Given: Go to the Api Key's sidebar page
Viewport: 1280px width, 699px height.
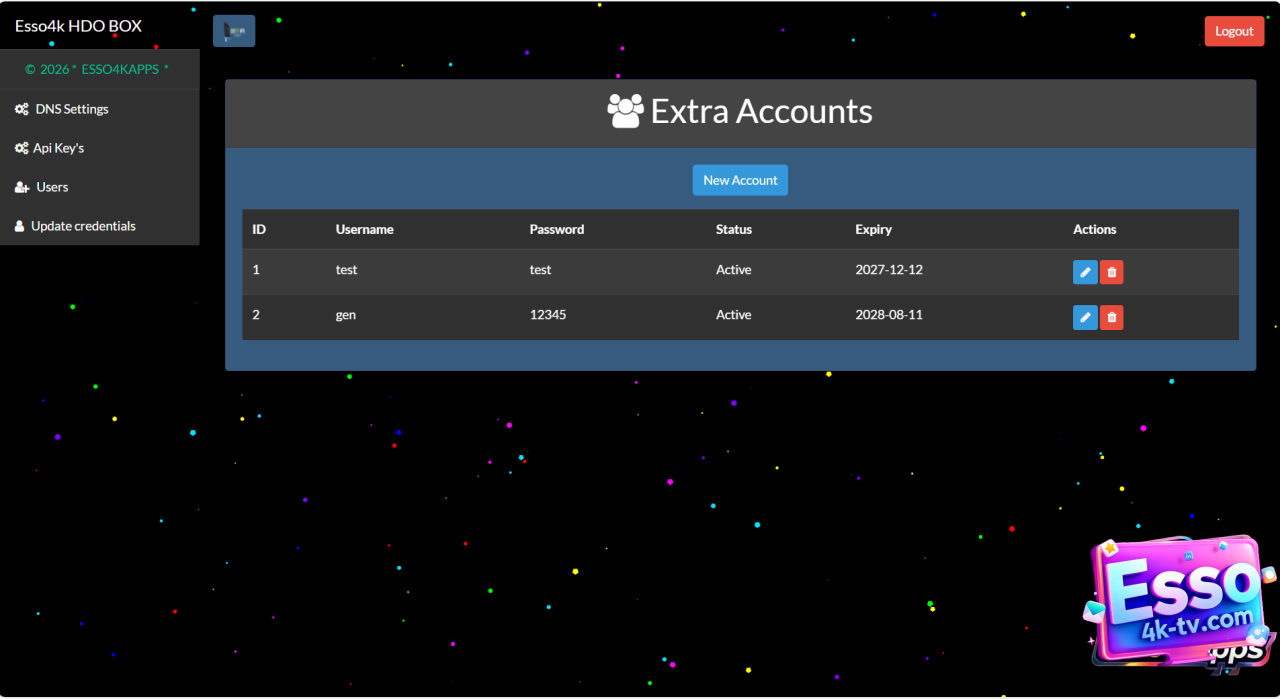Looking at the screenshot, I should (x=58, y=148).
